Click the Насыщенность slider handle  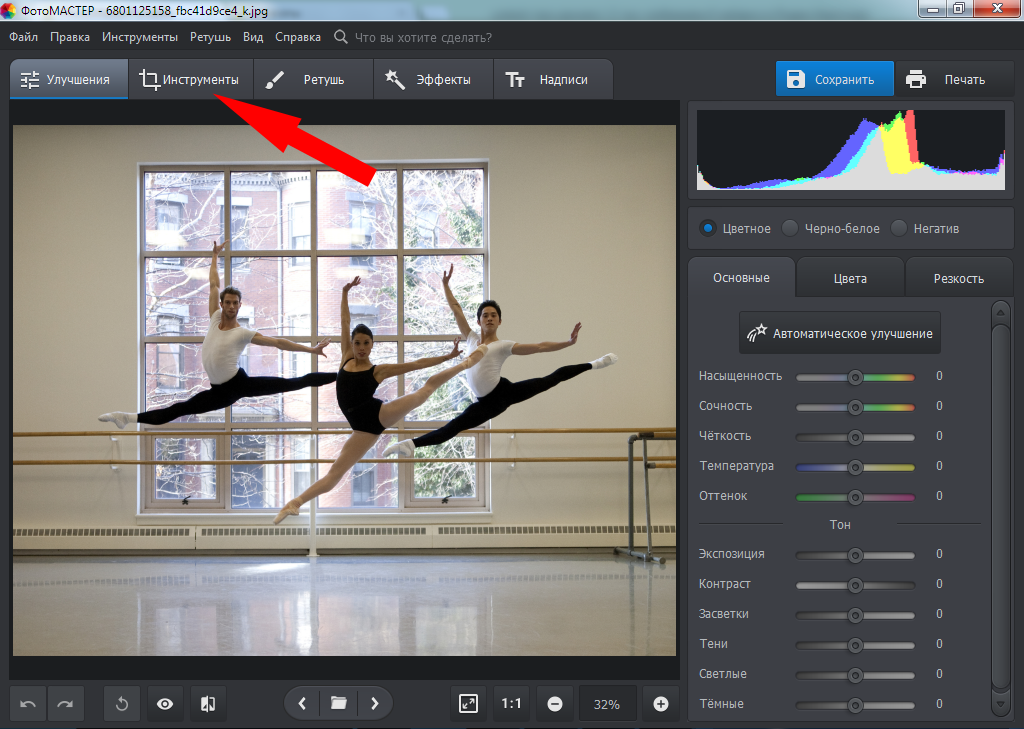(x=855, y=377)
